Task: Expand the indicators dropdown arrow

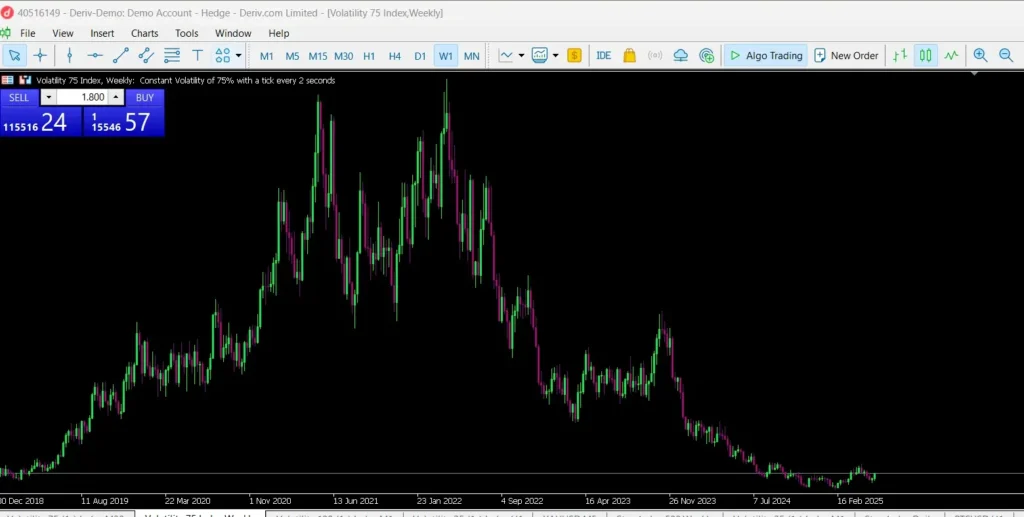Action: 556,55
